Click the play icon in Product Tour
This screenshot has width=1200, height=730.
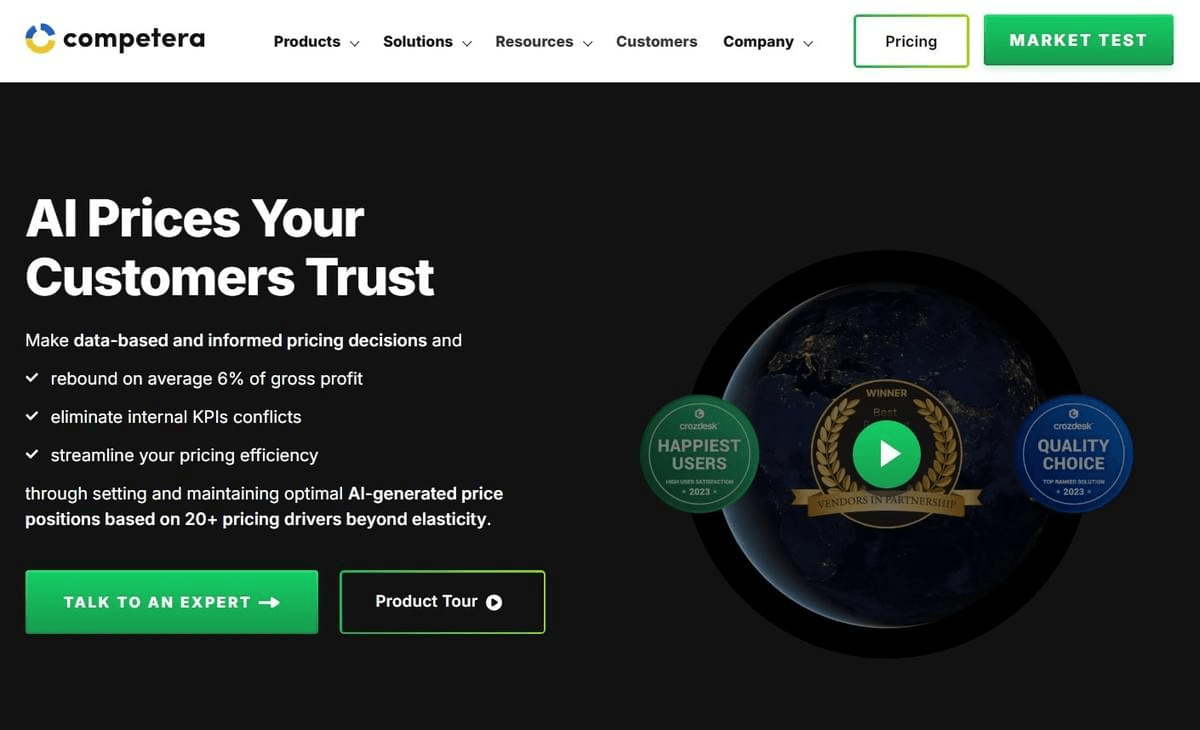tap(494, 602)
